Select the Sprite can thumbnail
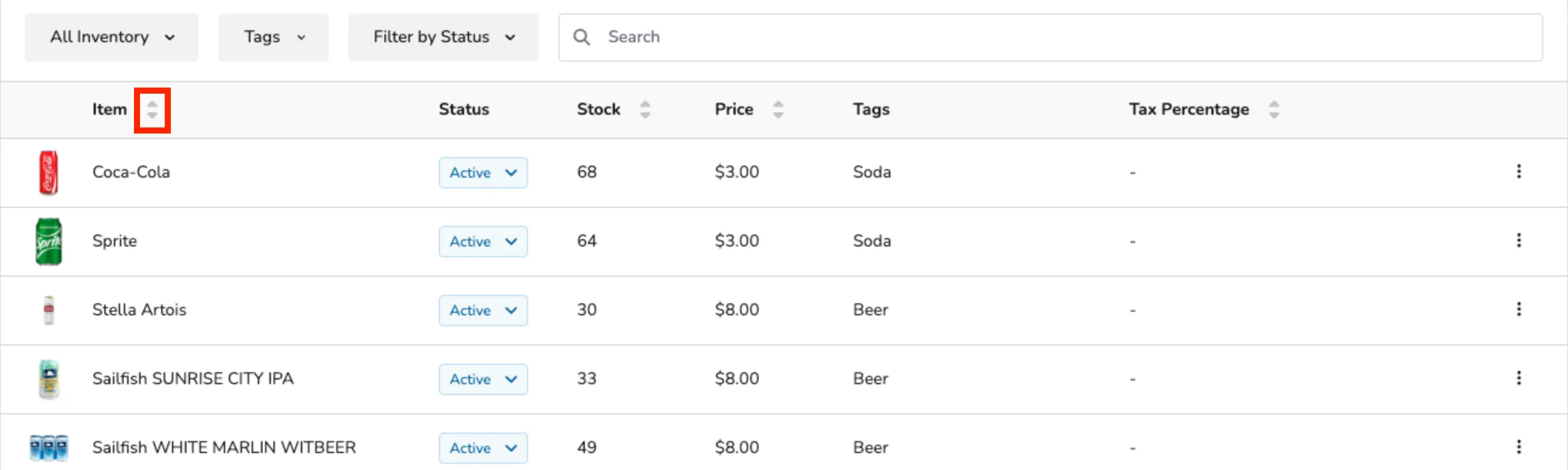The height and width of the screenshot is (470, 1568). point(49,242)
